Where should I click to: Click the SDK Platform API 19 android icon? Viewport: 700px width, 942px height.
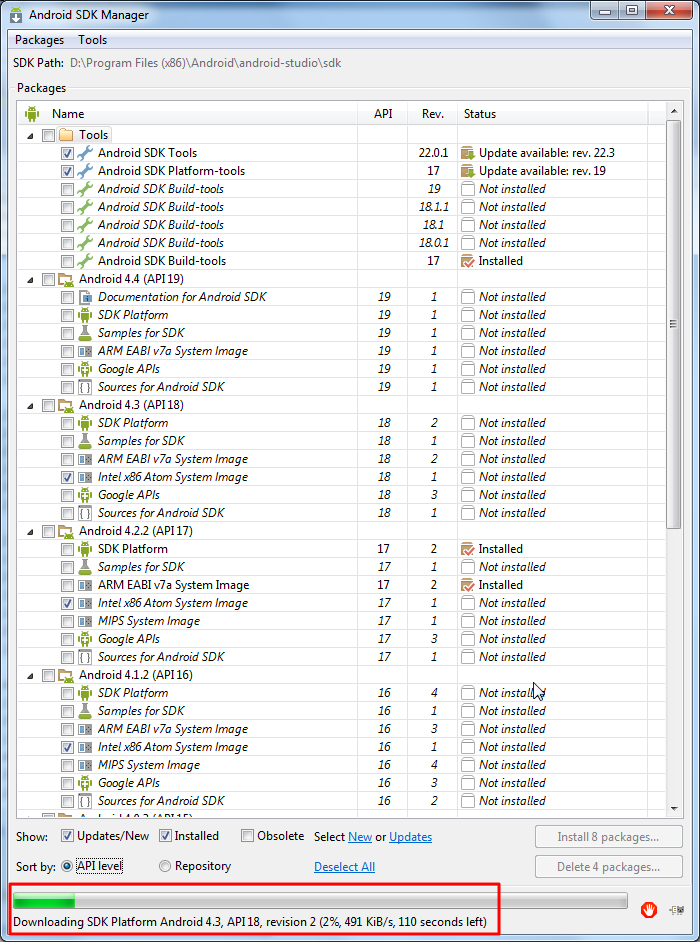tap(85, 315)
